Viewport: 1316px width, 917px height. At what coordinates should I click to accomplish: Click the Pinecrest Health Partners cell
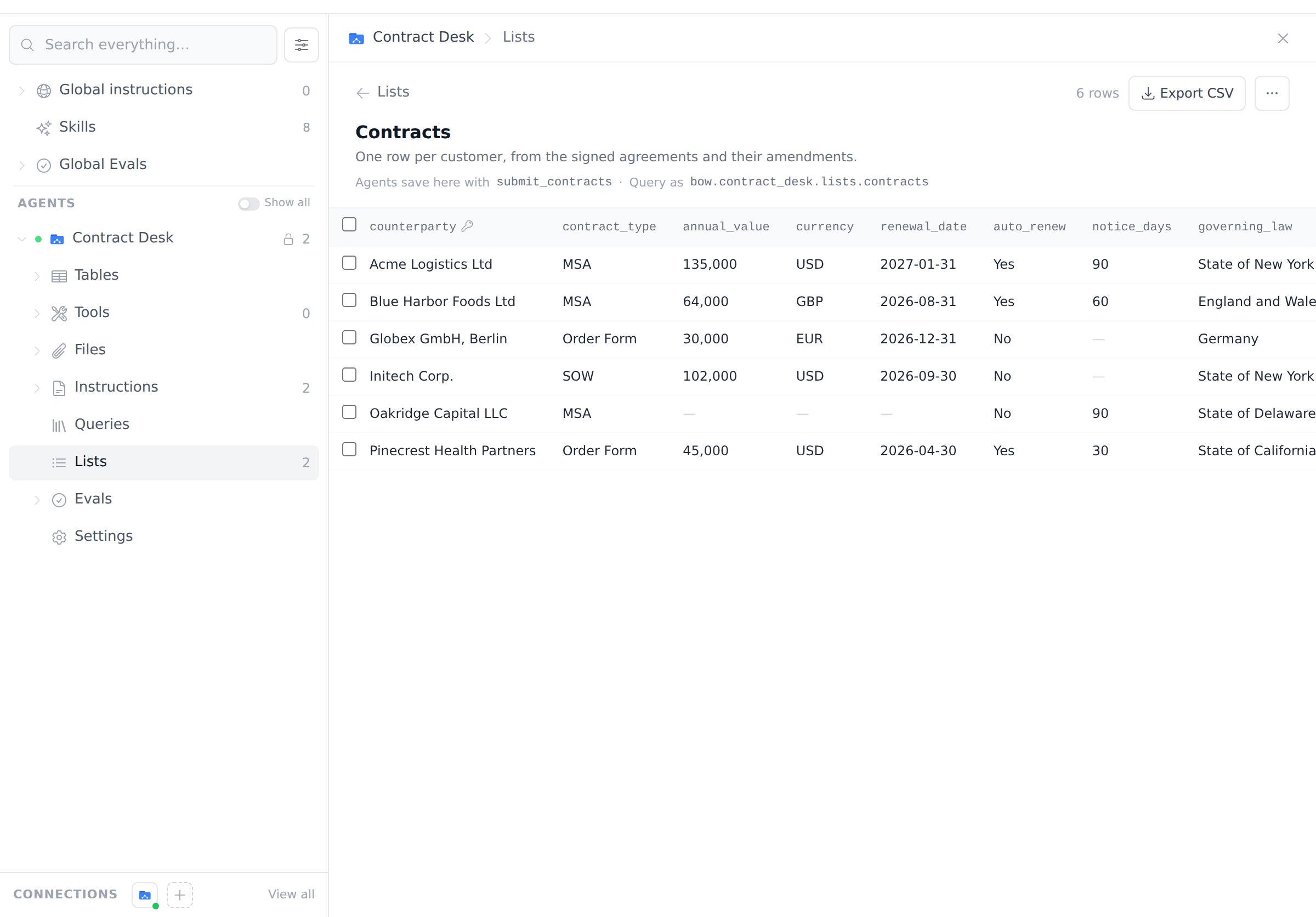[x=452, y=450]
